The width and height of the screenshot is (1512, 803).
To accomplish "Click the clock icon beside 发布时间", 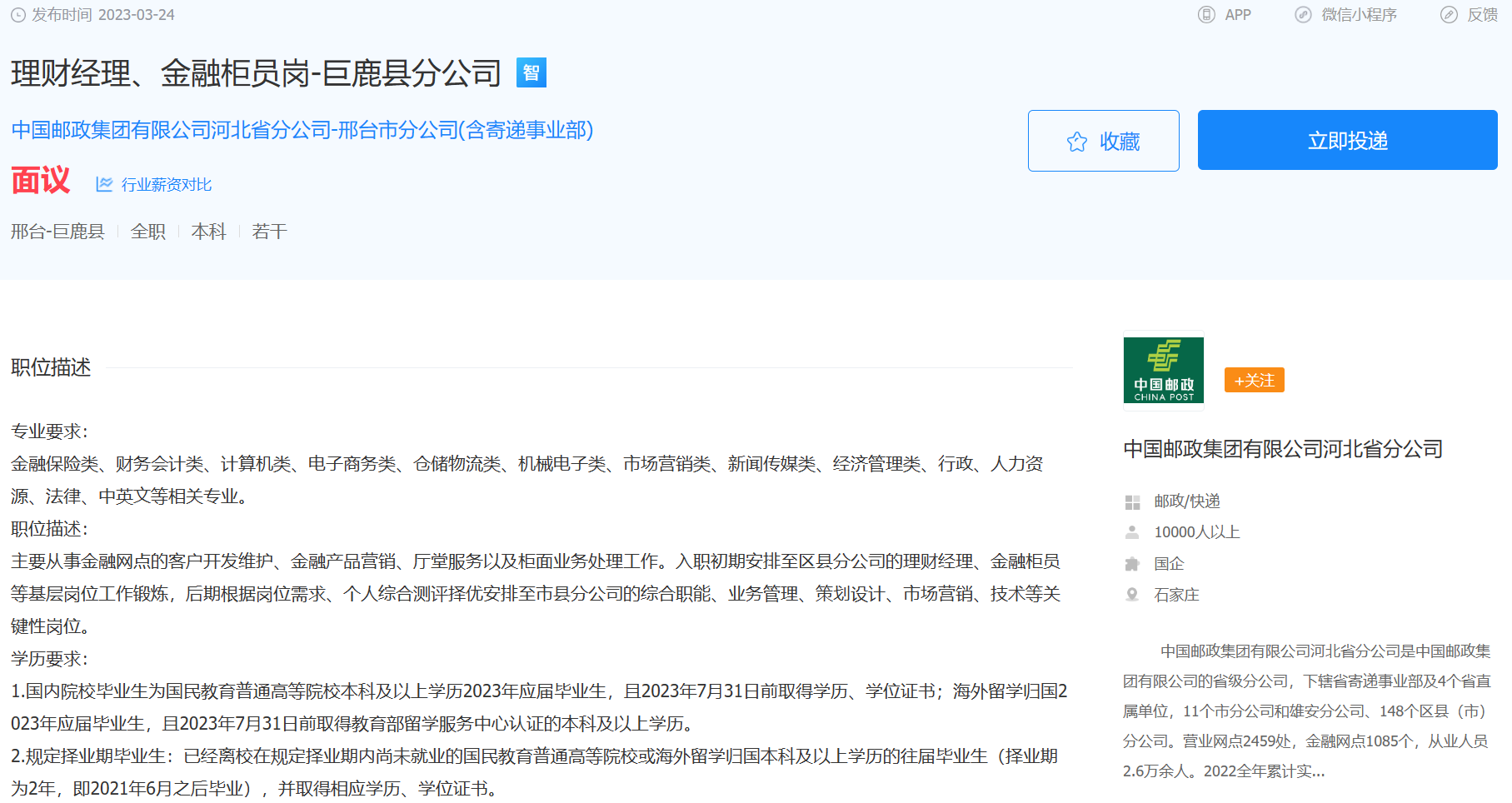I will [18, 15].
